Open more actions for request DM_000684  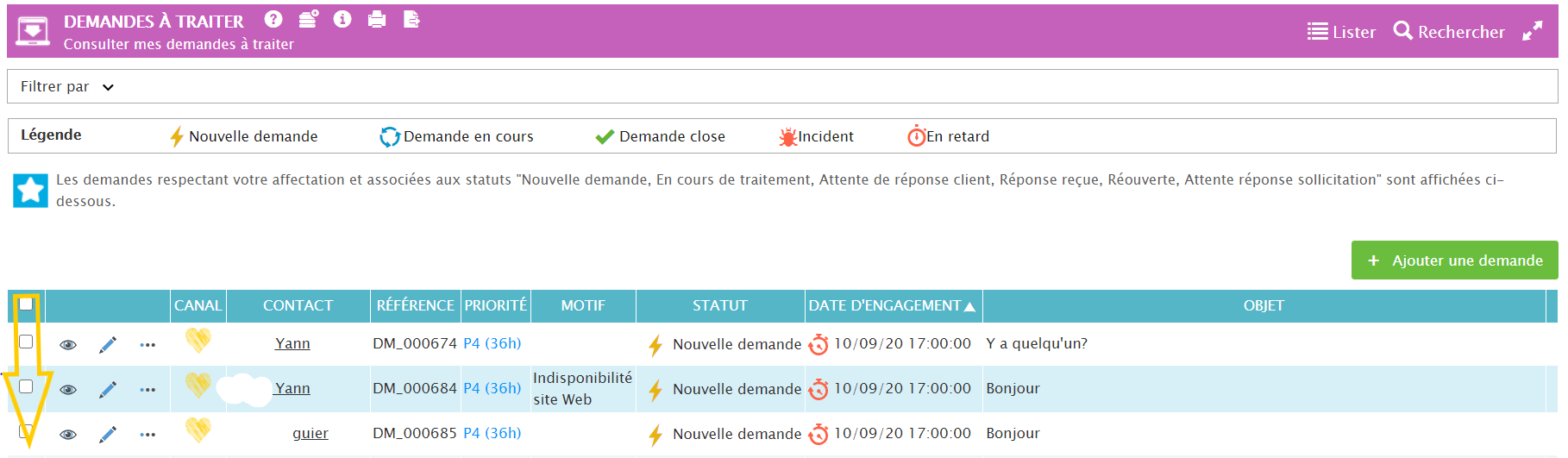pyautogui.click(x=147, y=390)
